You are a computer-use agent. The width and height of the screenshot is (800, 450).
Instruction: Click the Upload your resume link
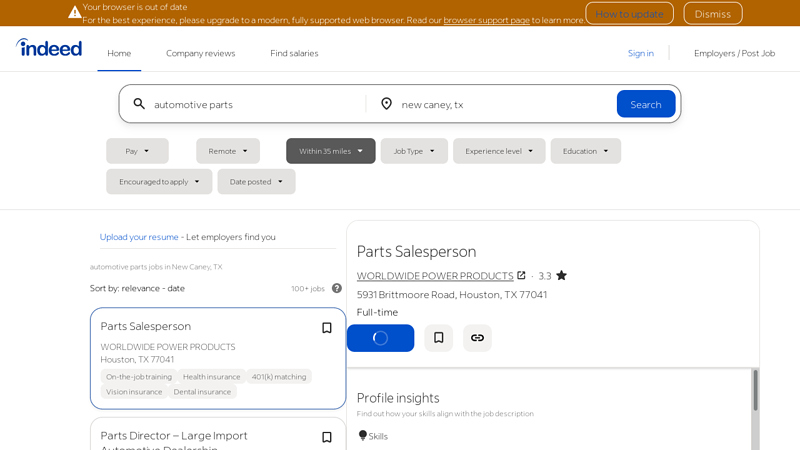(x=139, y=237)
